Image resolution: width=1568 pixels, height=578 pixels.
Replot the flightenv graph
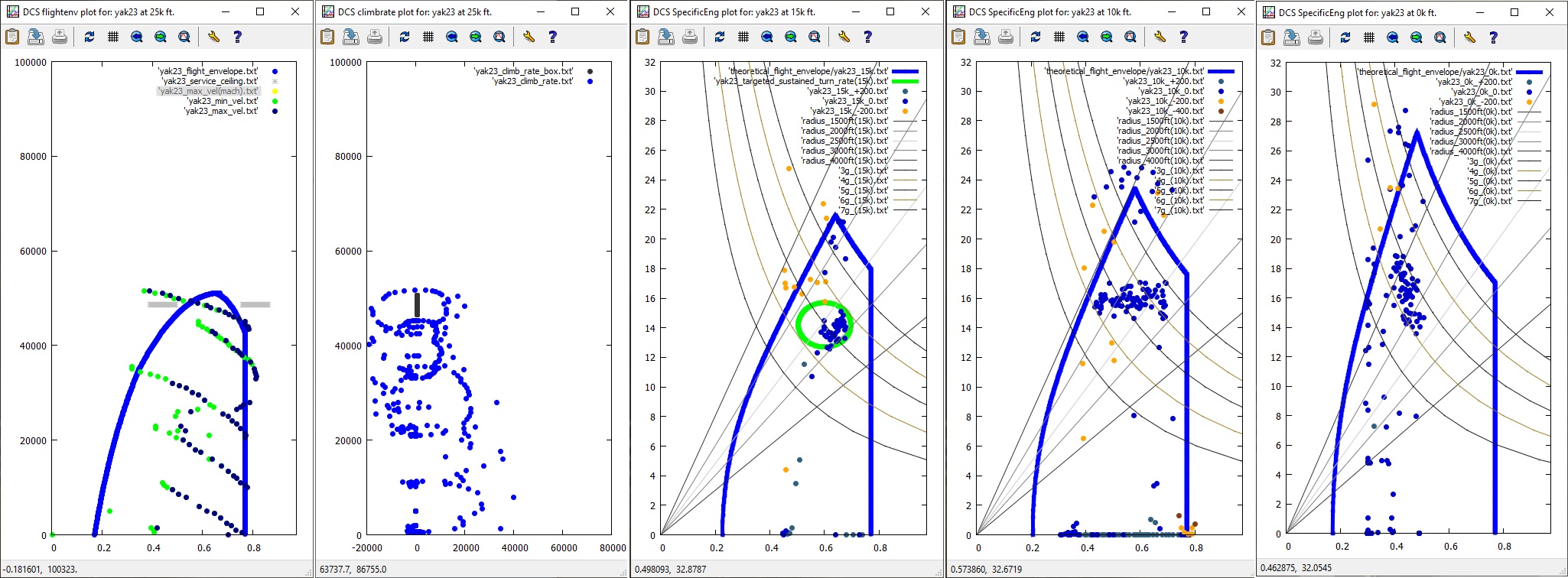click(x=89, y=37)
